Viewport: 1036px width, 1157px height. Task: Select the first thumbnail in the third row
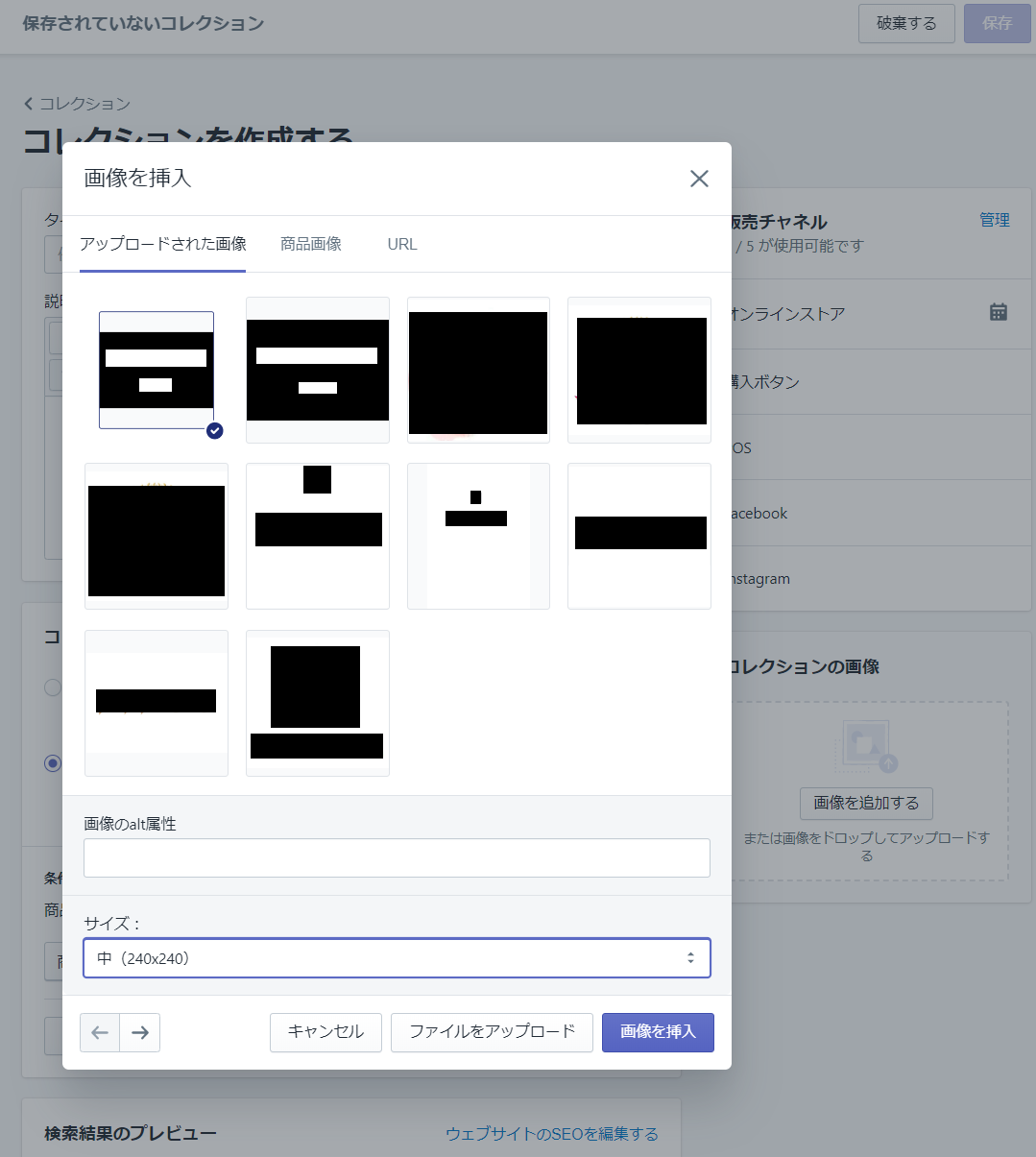pyautogui.click(x=157, y=703)
